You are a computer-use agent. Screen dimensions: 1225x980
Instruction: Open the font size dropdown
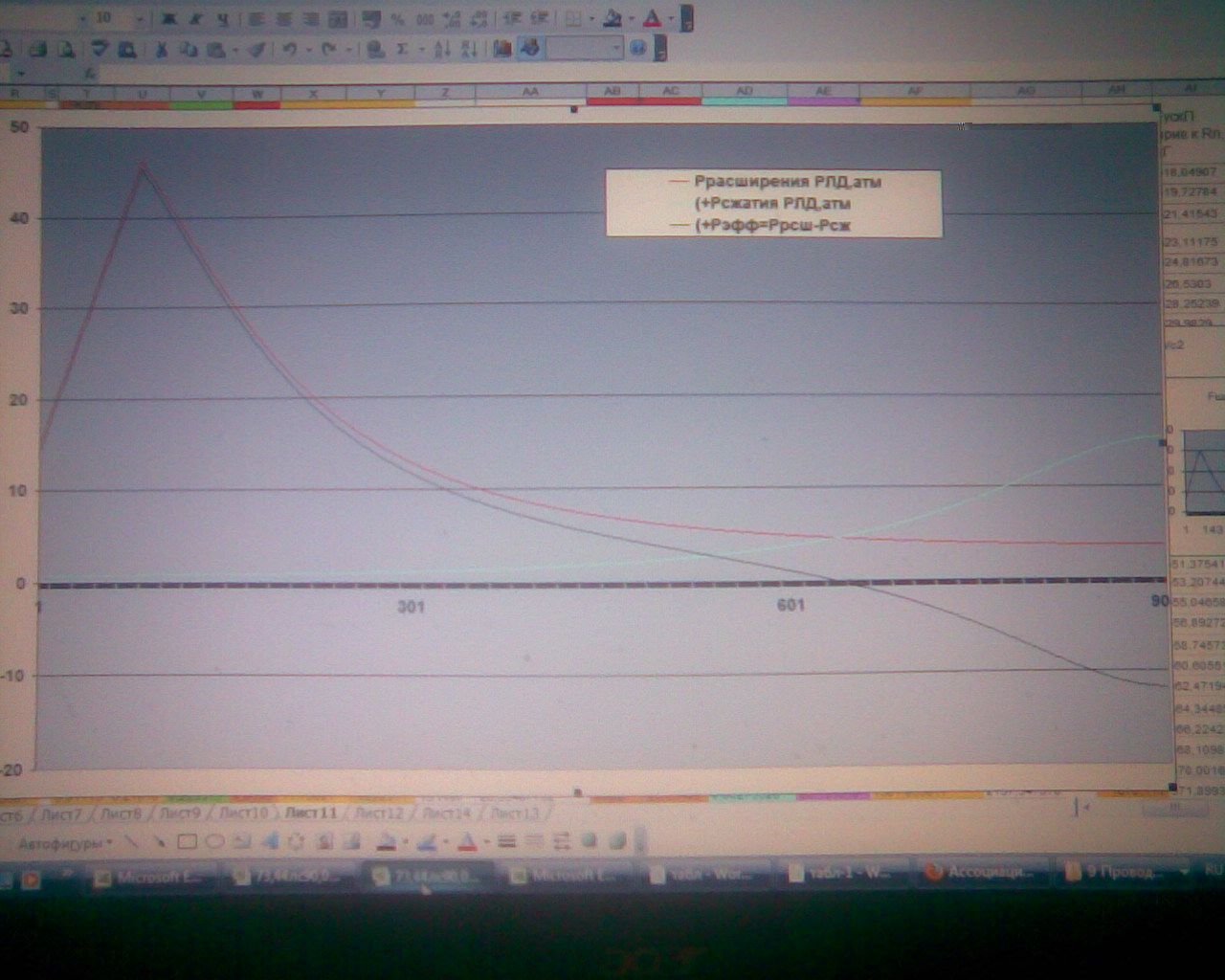(x=140, y=18)
